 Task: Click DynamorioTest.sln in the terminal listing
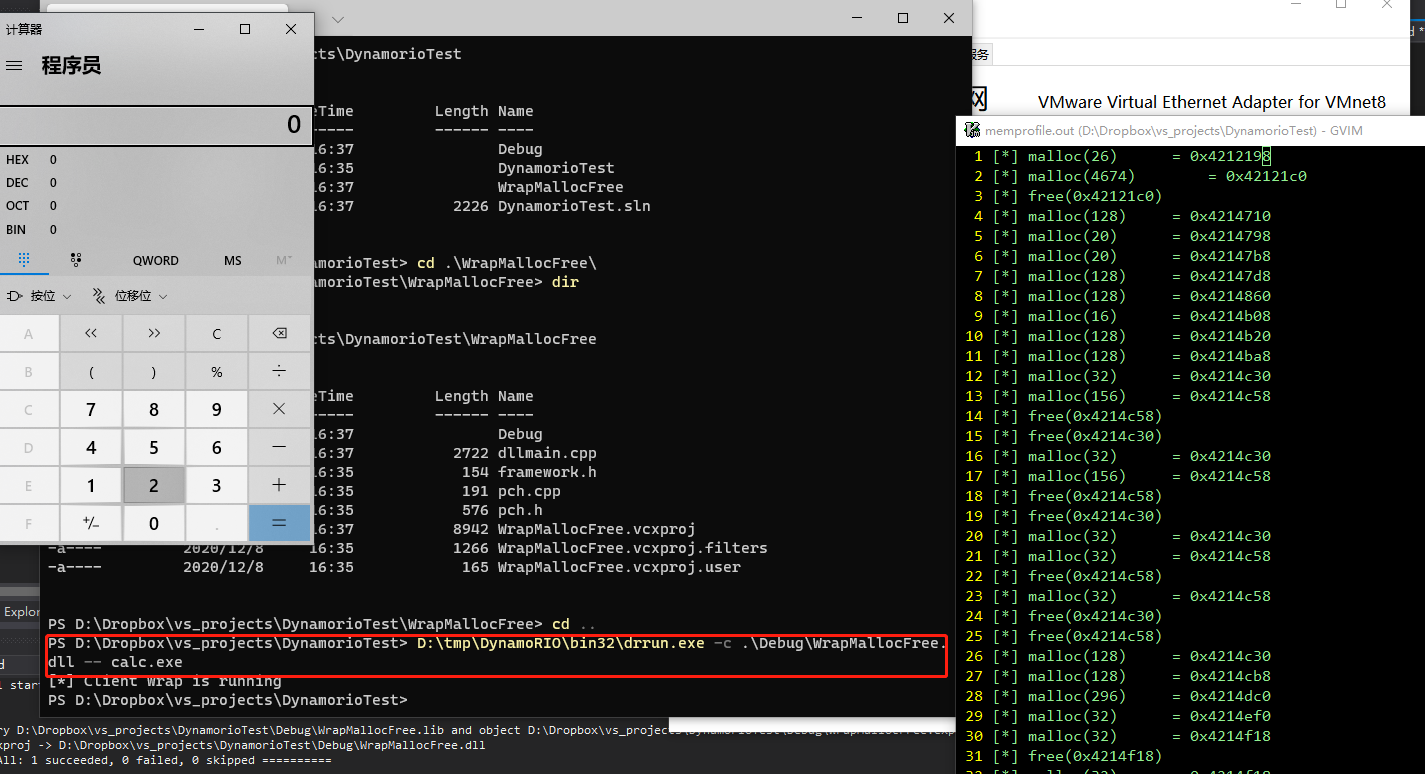(574, 206)
